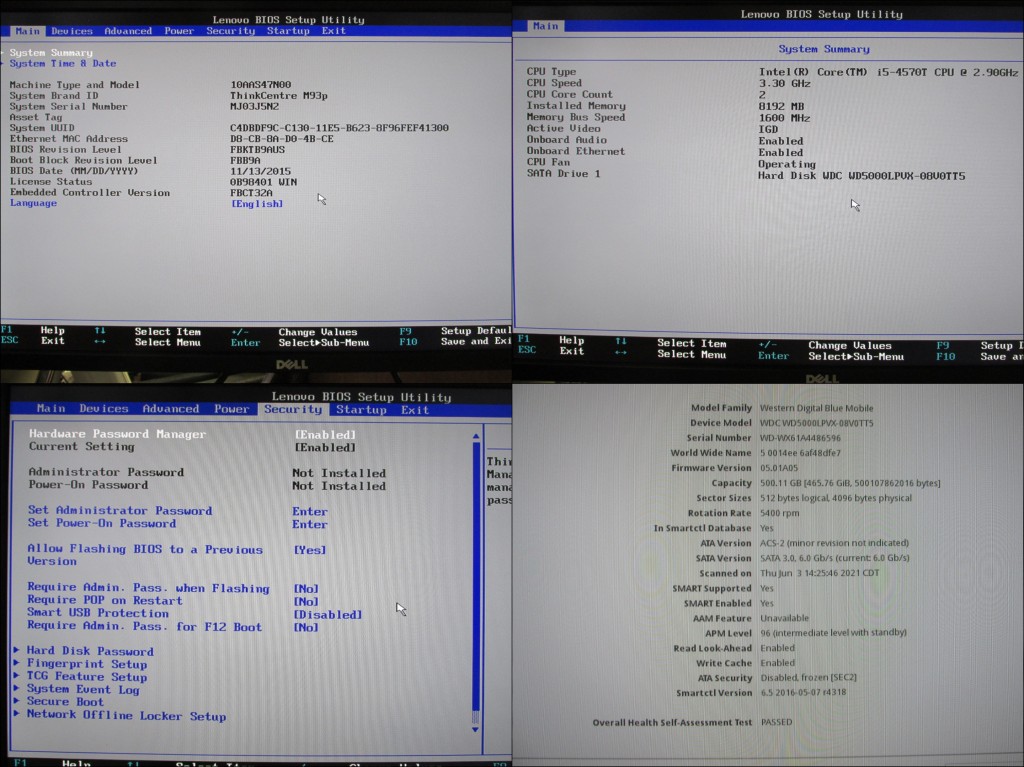
Task: Expand the Secure Boot submenu arrow
Action: [17, 701]
